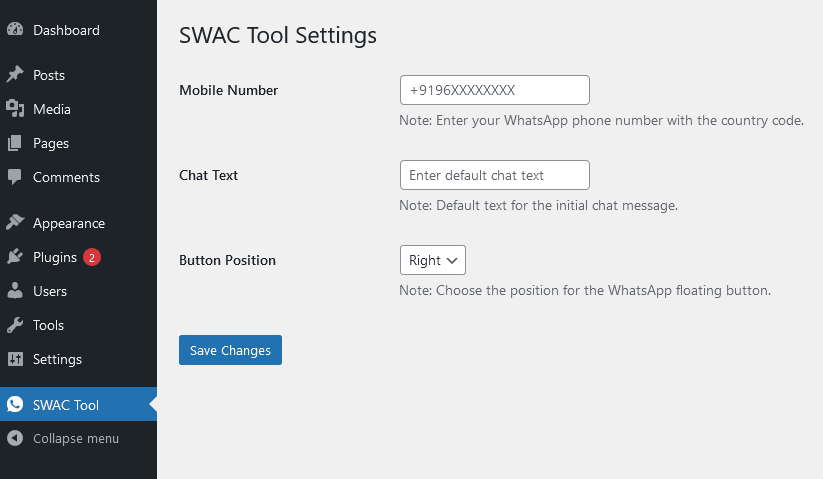Click the Collapse menu arrow icon
The height and width of the screenshot is (479, 823).
click(x=15, y=438)
